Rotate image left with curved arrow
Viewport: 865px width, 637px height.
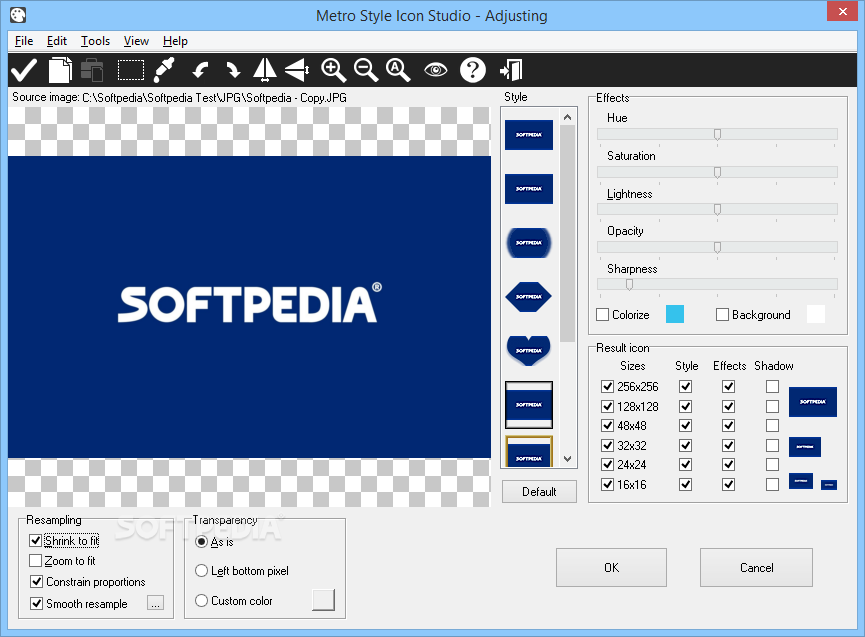point(200,70)
